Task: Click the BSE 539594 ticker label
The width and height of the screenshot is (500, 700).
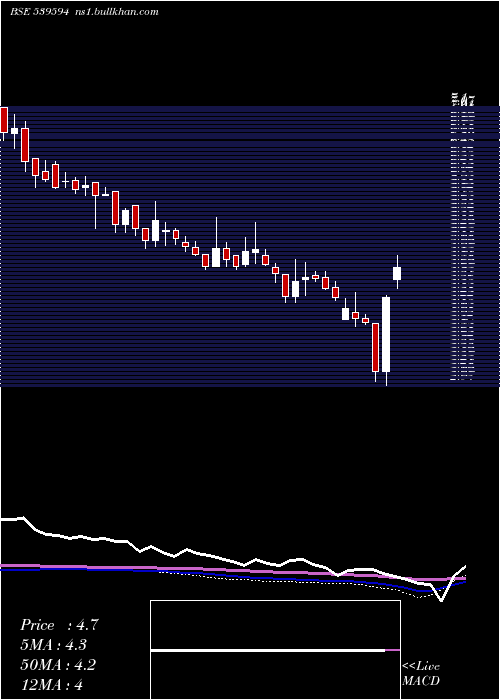Action: pyautogui.click(x=39, y=12)
